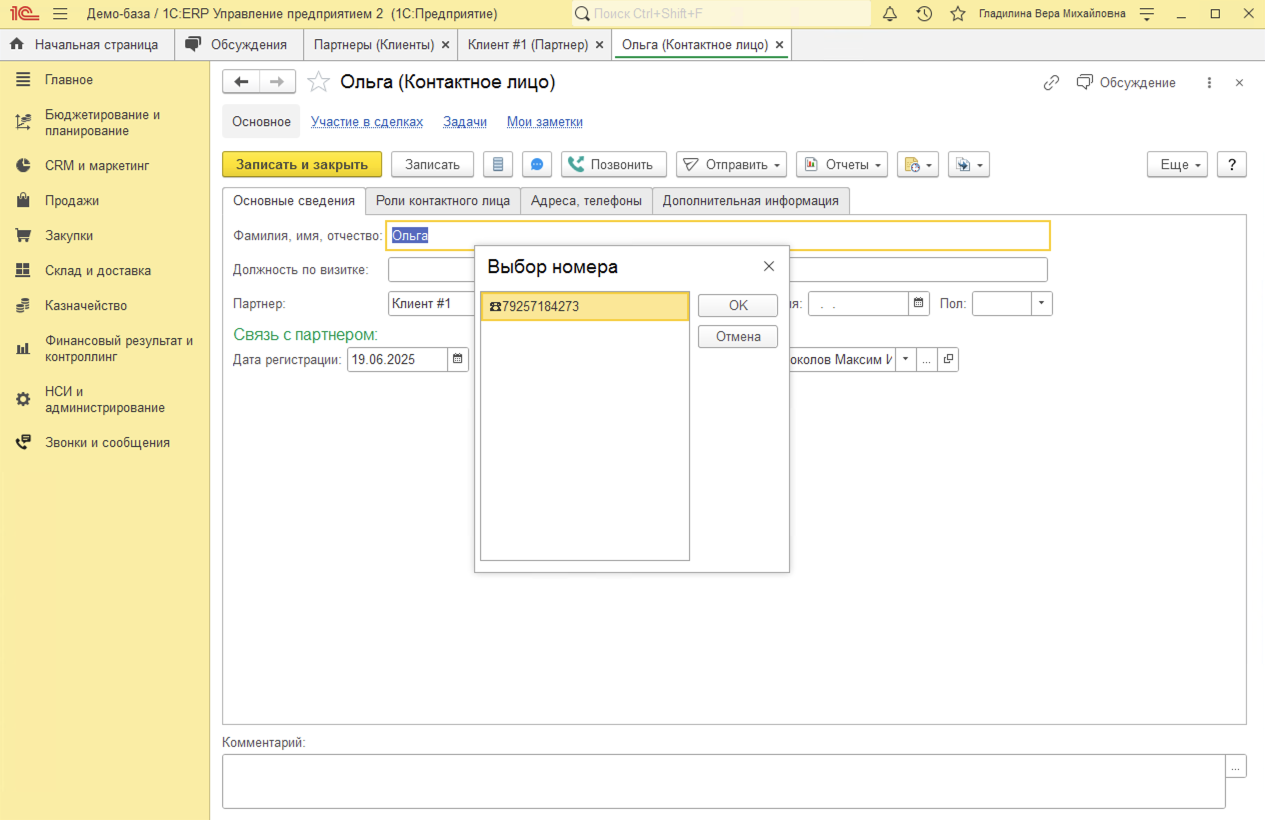Open the history clock icon

(x=924, y=14)
